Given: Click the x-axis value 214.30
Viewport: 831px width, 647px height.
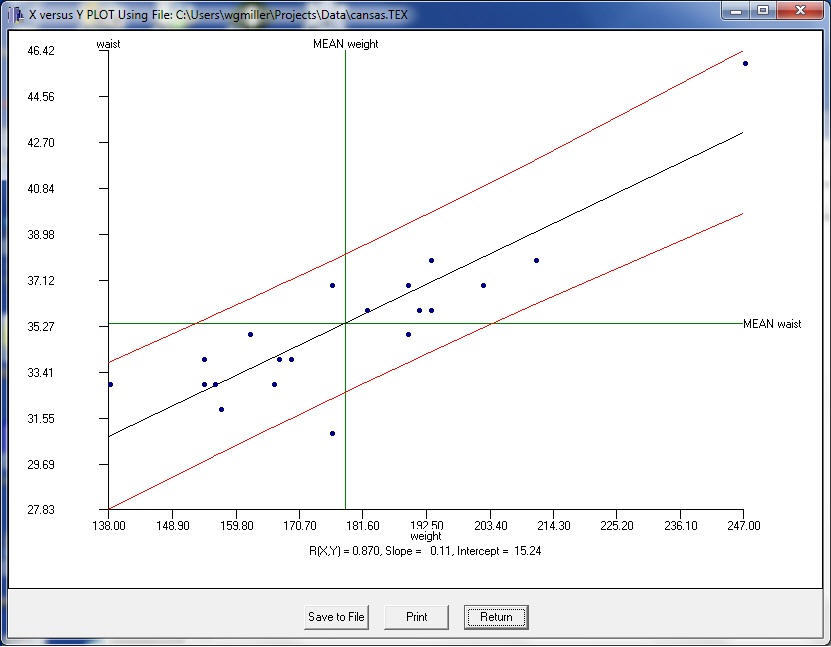Looking at the screenshot, I should pos(553,526).
